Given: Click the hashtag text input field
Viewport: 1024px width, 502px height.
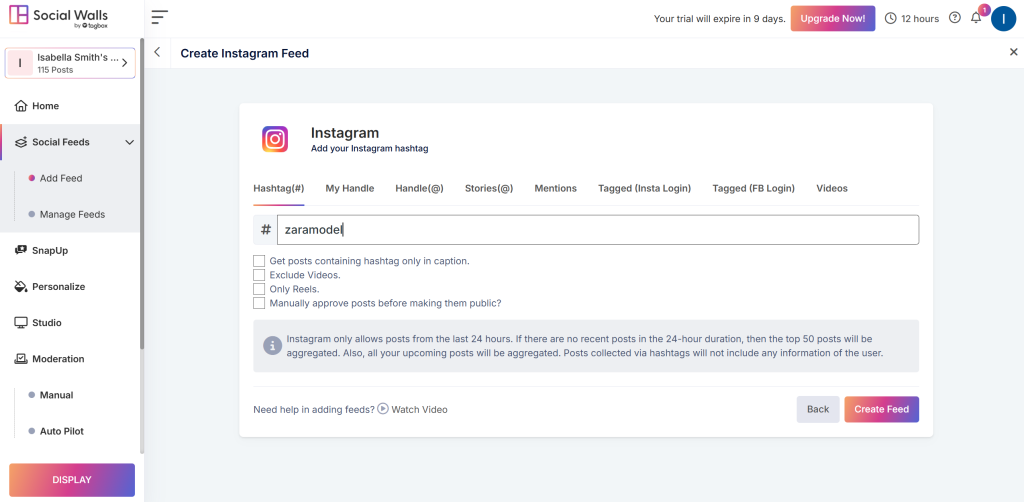Looking at the screenshot, I should point(597,230).
